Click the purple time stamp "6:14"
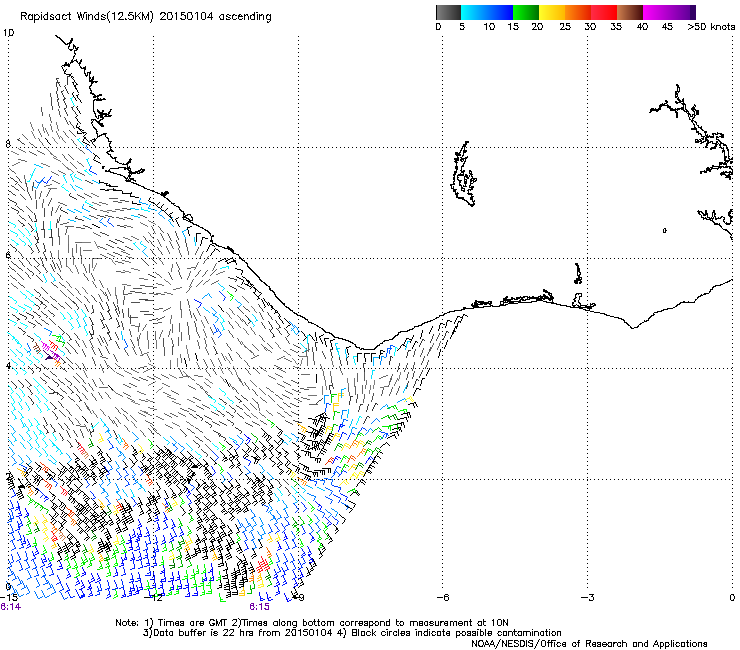The height and width of the screenshot is (650, 740). (10, 607)
